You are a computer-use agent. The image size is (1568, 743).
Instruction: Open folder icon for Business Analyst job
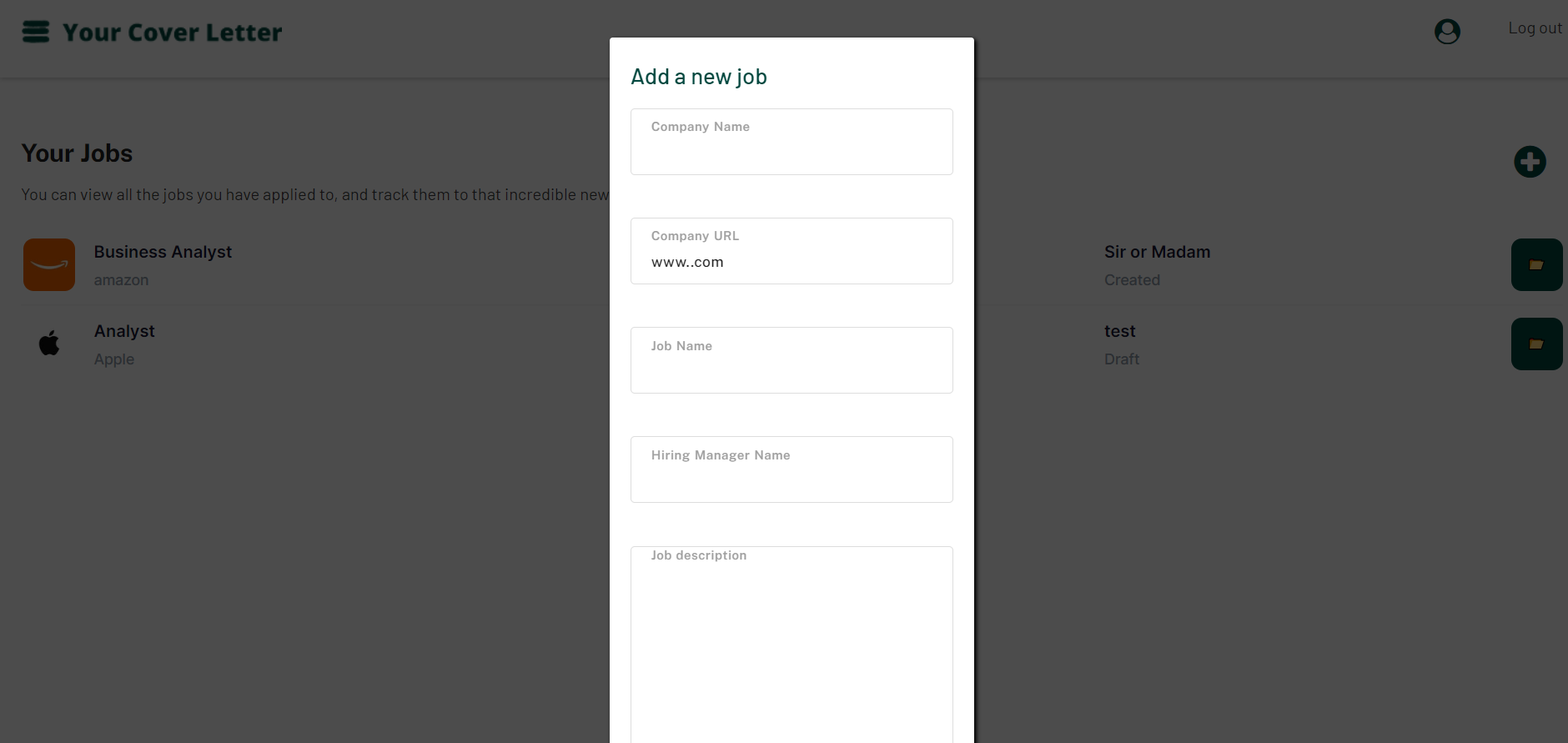[1536, 265]
